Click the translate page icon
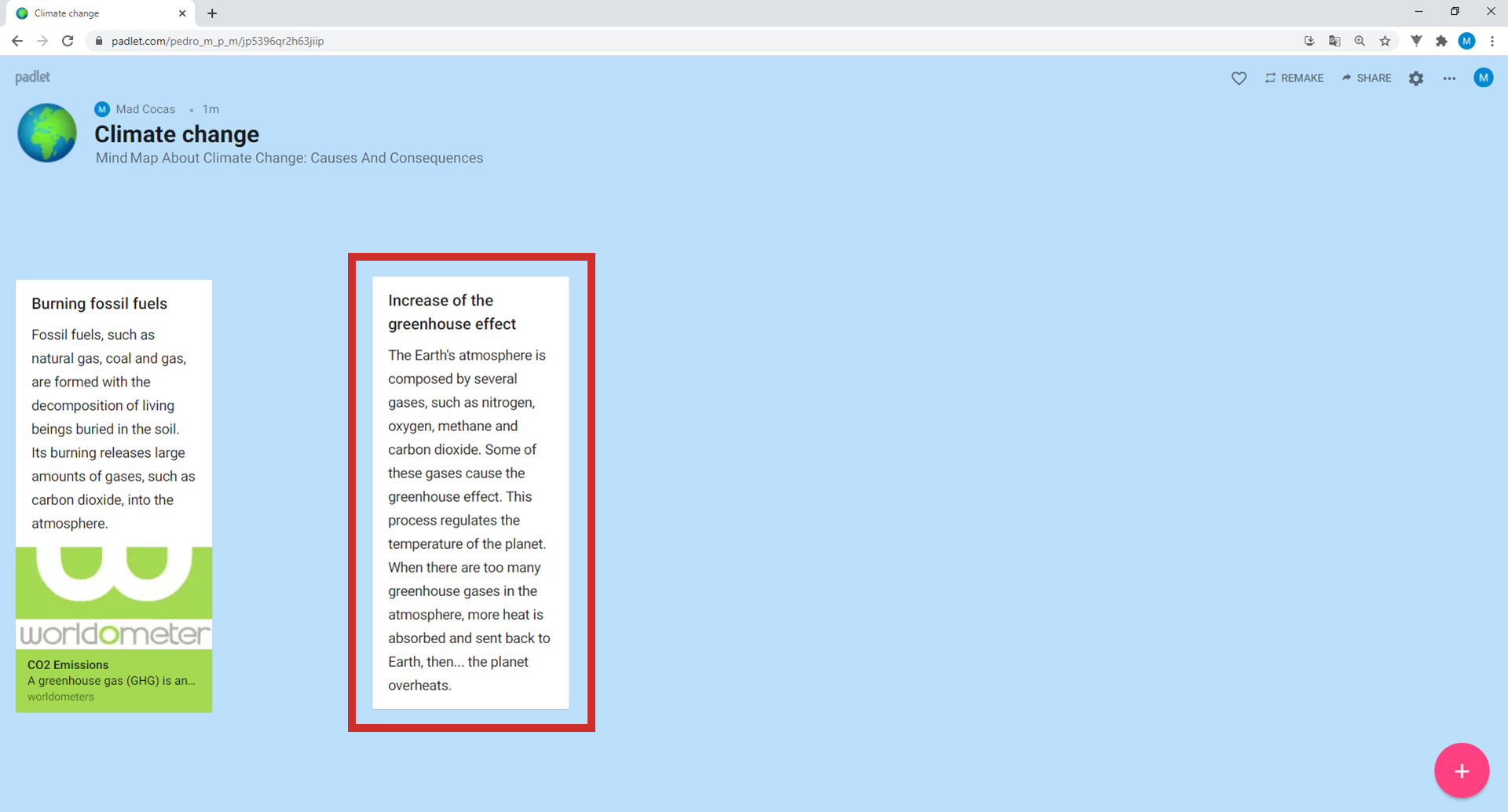This screenshot has height=812, width=1508. click(x=1334, y=41)
